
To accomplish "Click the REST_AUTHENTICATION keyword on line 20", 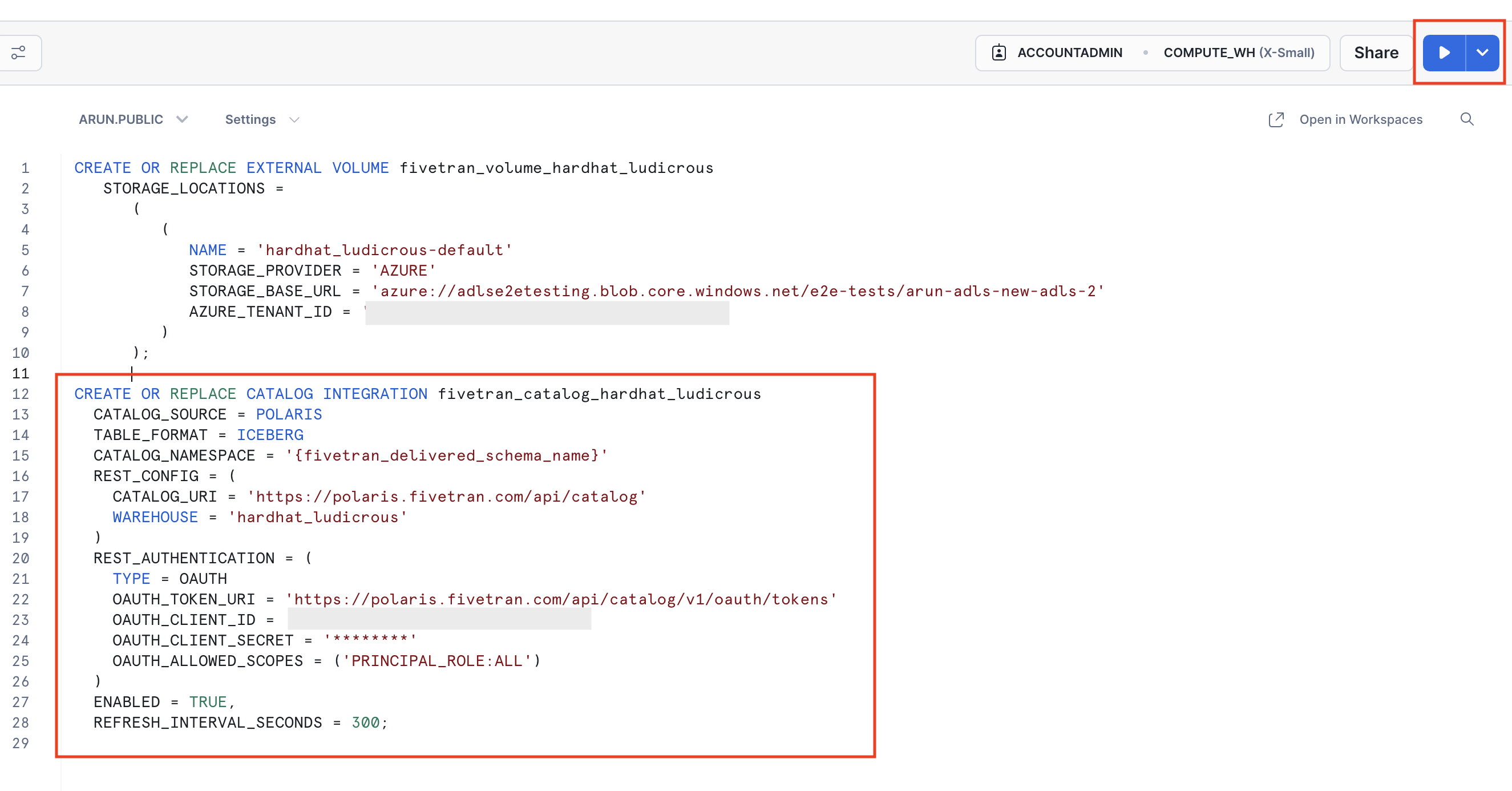I will coord(184,559).
